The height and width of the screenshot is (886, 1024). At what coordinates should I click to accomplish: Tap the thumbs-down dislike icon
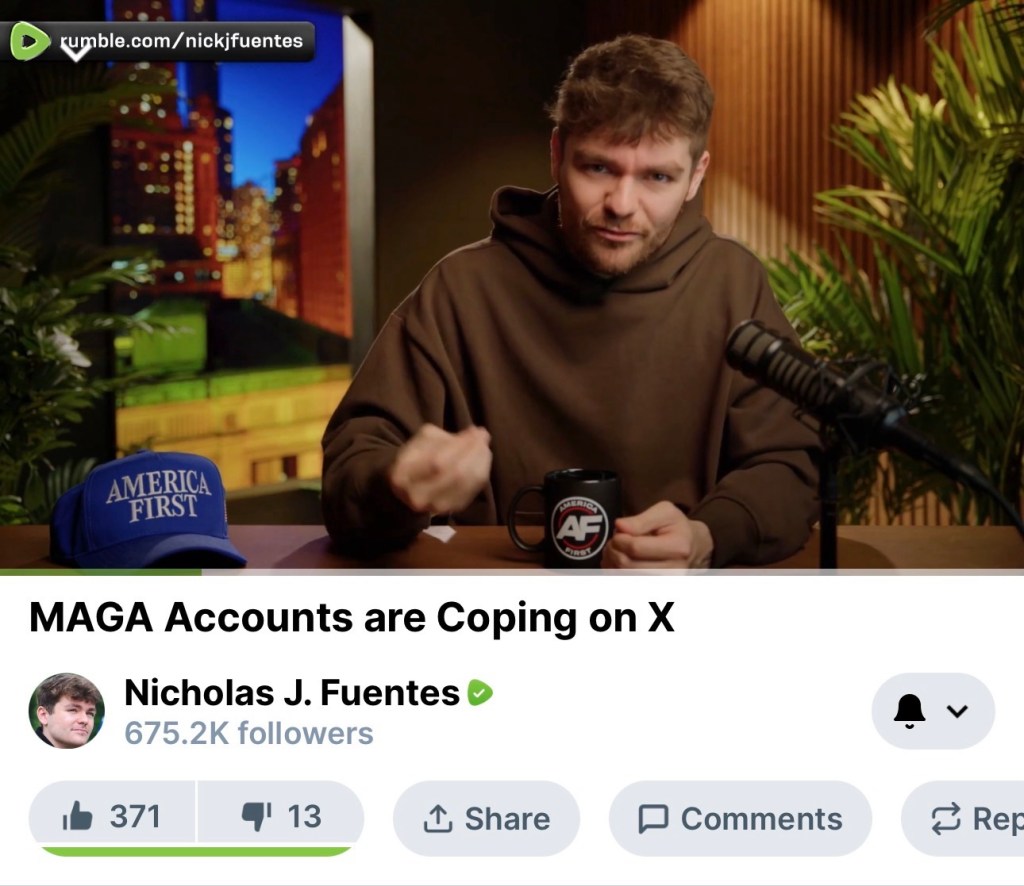tap(257, 816)
